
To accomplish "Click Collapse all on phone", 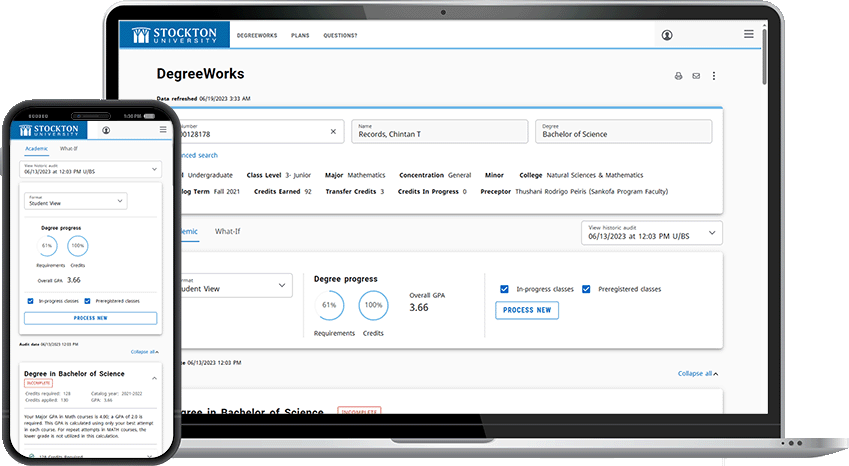I will point(145,352).
